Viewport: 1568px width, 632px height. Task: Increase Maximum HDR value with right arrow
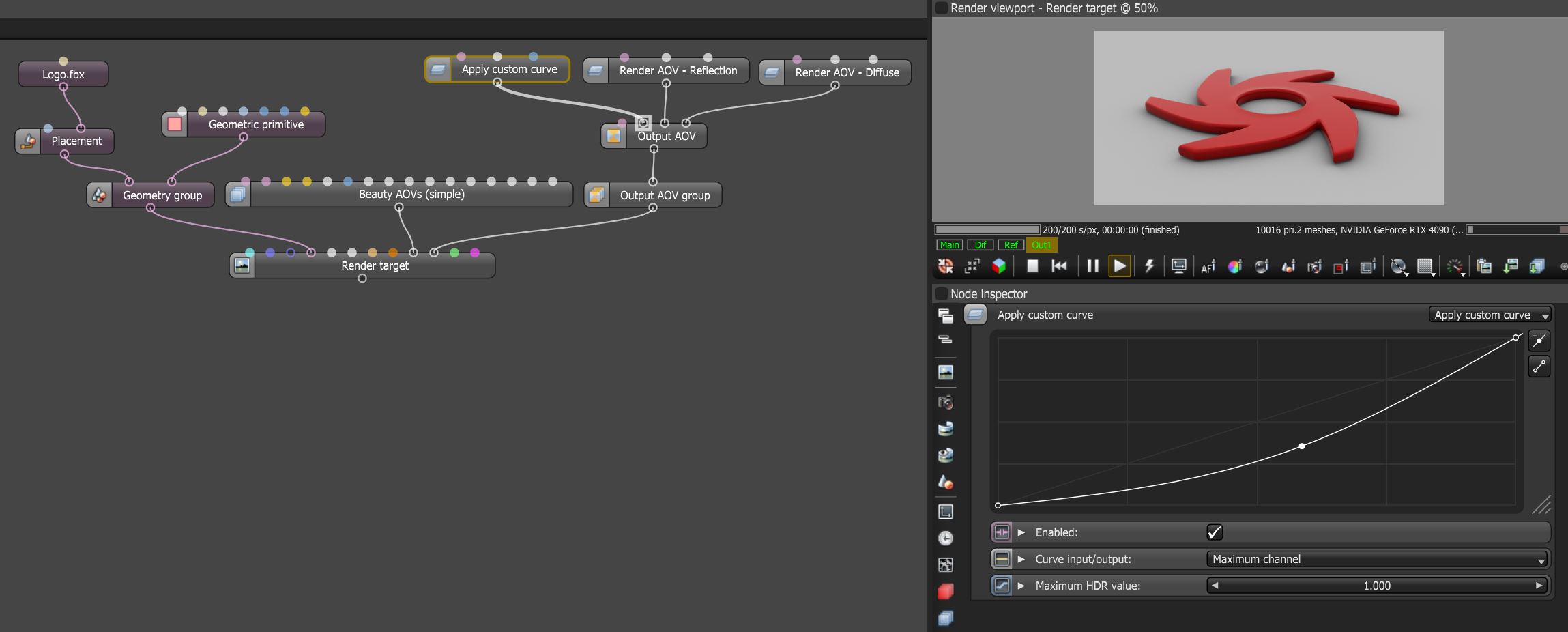(x=1539, y=586)
